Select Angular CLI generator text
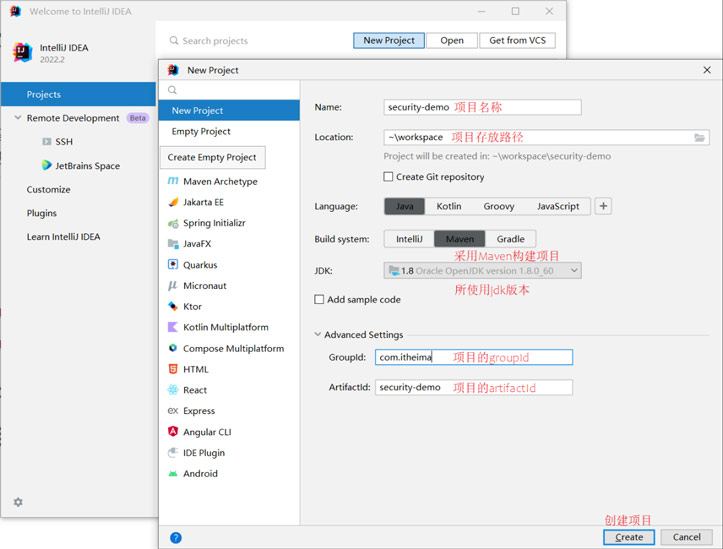Screen dimensions: 723x549 207,432
